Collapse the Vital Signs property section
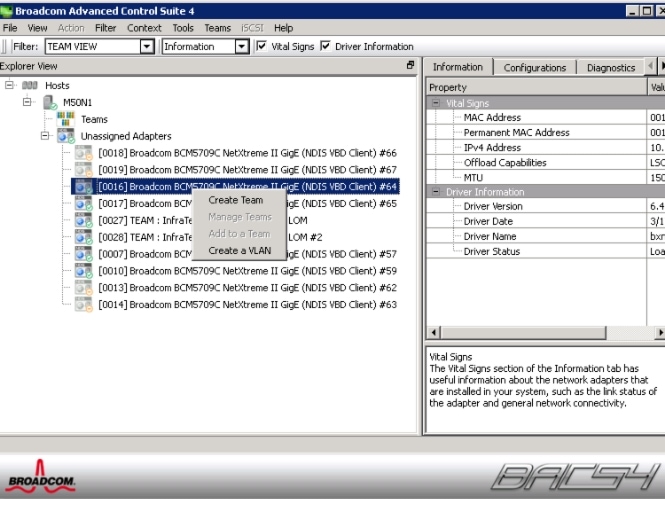This screenshot has width=665, height=529. (x=436, y=103)
